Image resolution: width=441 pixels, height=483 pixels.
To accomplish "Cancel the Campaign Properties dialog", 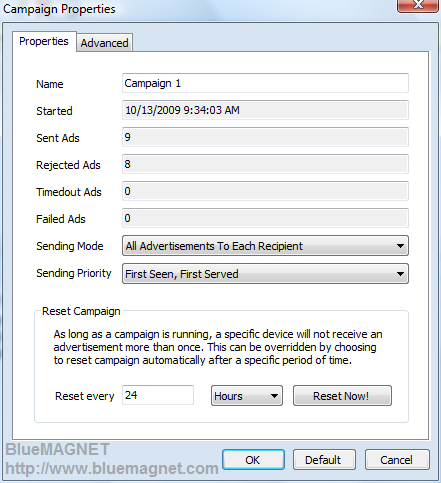I will [x=397, y=460].
